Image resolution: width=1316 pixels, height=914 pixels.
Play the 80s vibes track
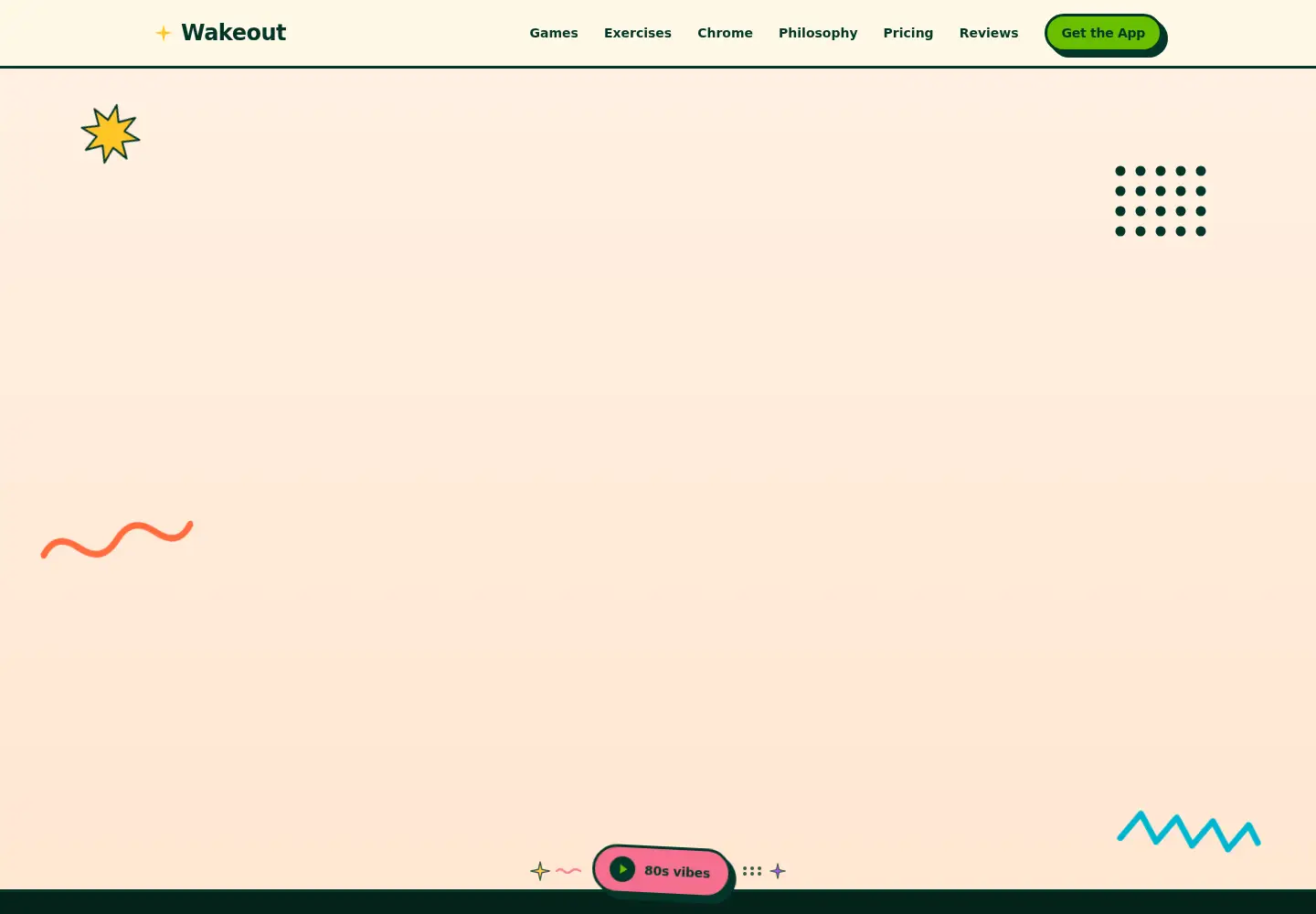(662, 870)
